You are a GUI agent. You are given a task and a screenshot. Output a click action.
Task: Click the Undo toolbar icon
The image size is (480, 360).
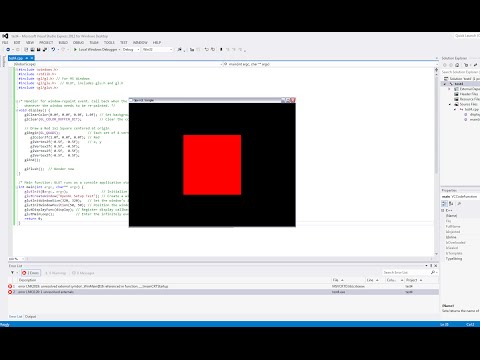[x=53, y=49]
